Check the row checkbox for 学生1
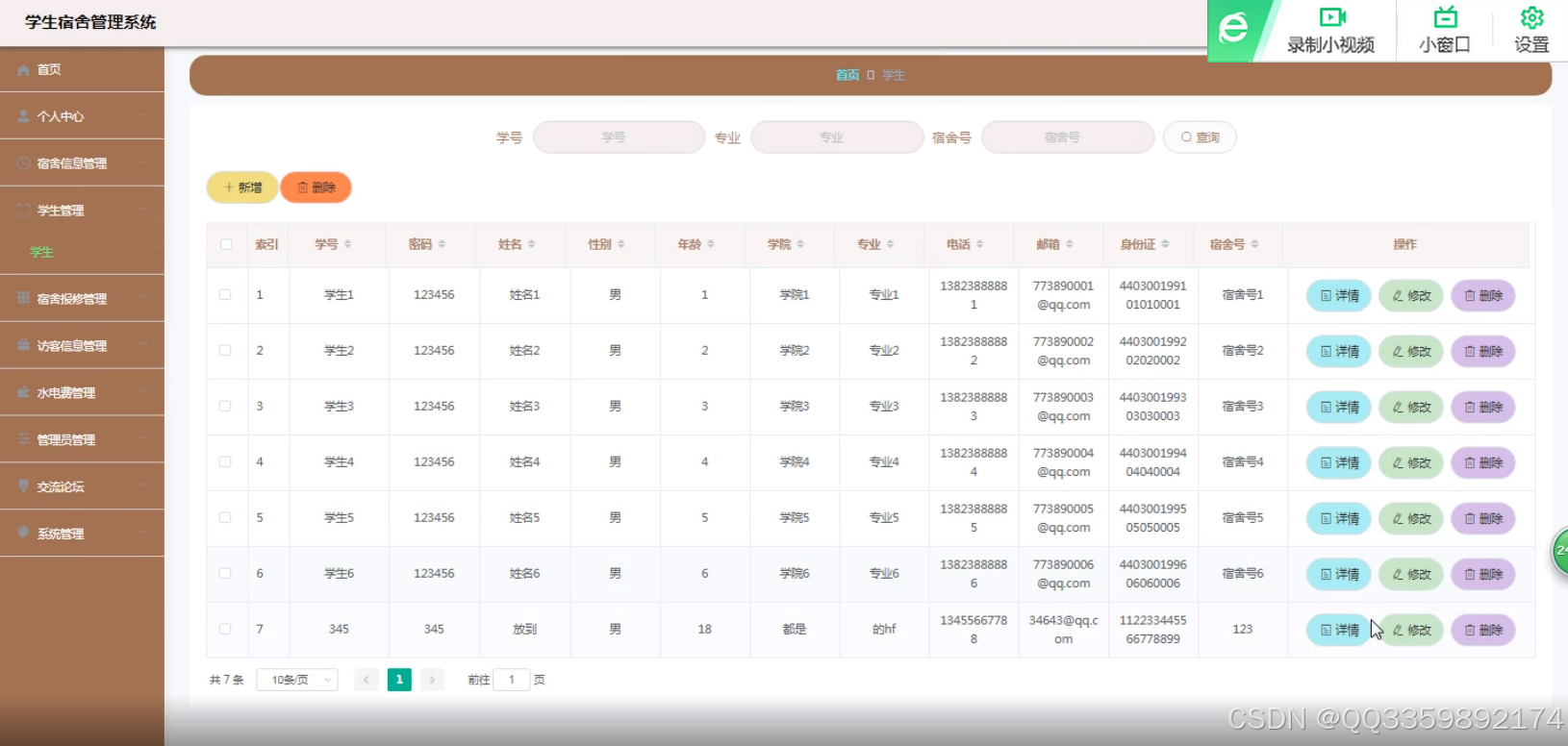The image size is (1568, 746). [x=225, y=294]
